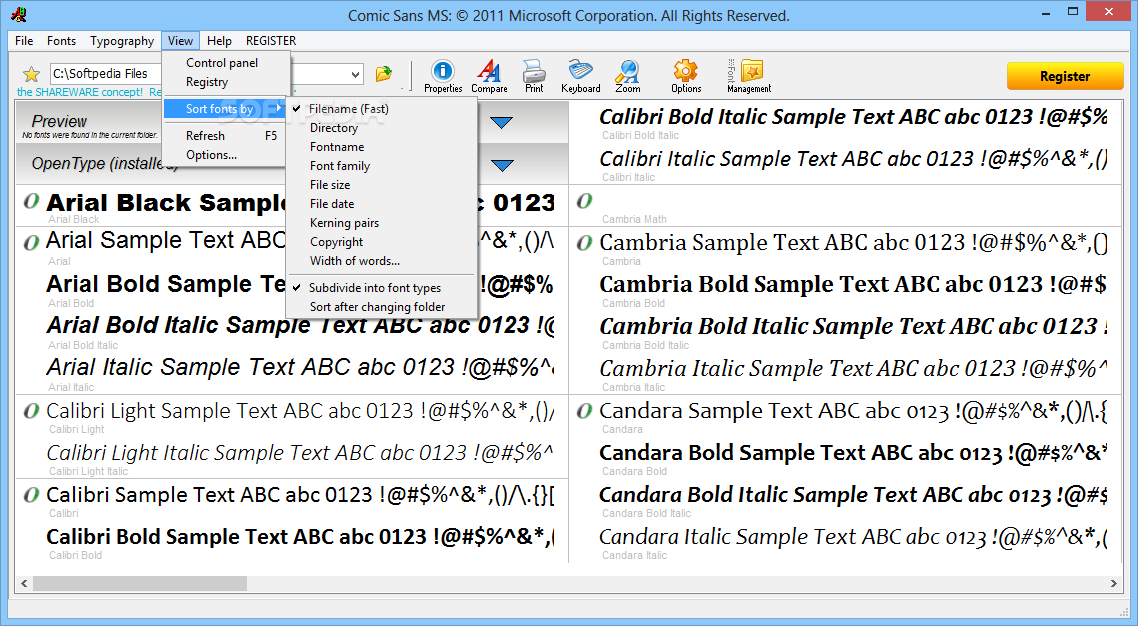Activate the Zoom tool
Image resolution: width=1138 pixels, height=626 pixels.
point(628,76)
